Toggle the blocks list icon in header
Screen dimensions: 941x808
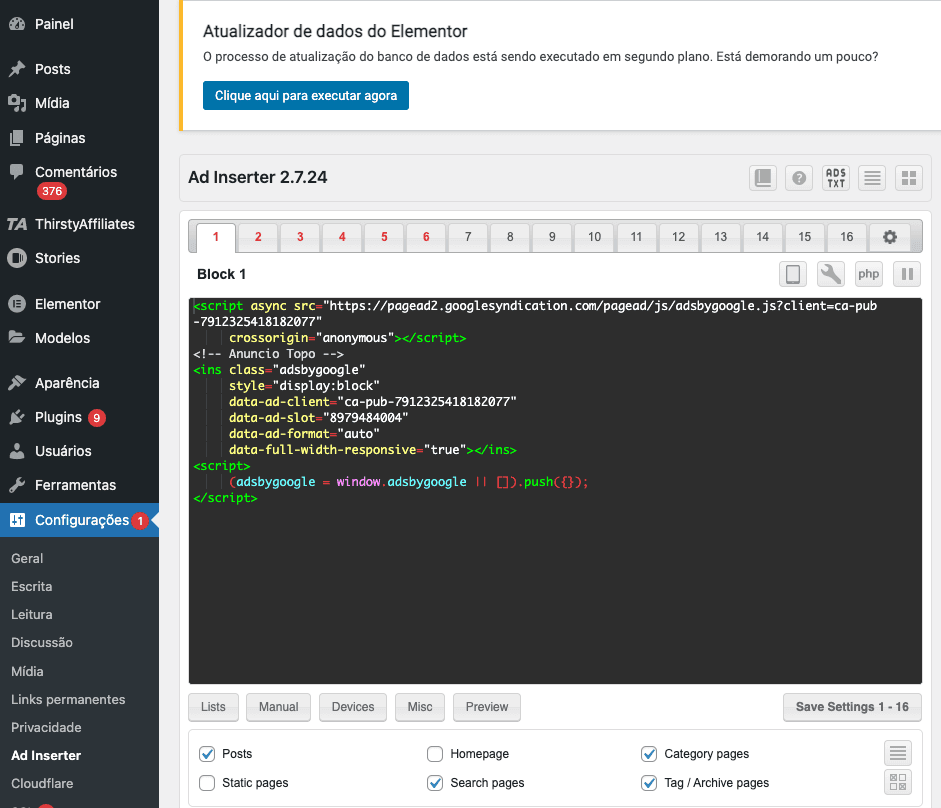(x=872, y=178)
